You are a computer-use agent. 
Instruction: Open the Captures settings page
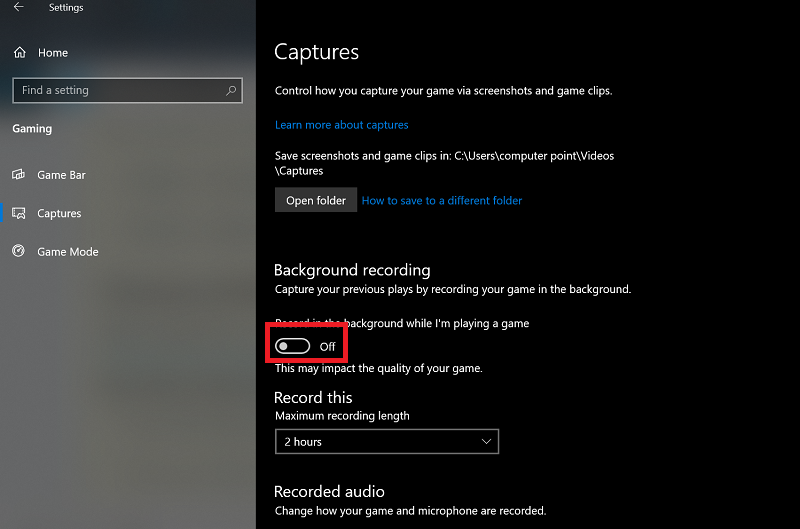click(59, 213)
